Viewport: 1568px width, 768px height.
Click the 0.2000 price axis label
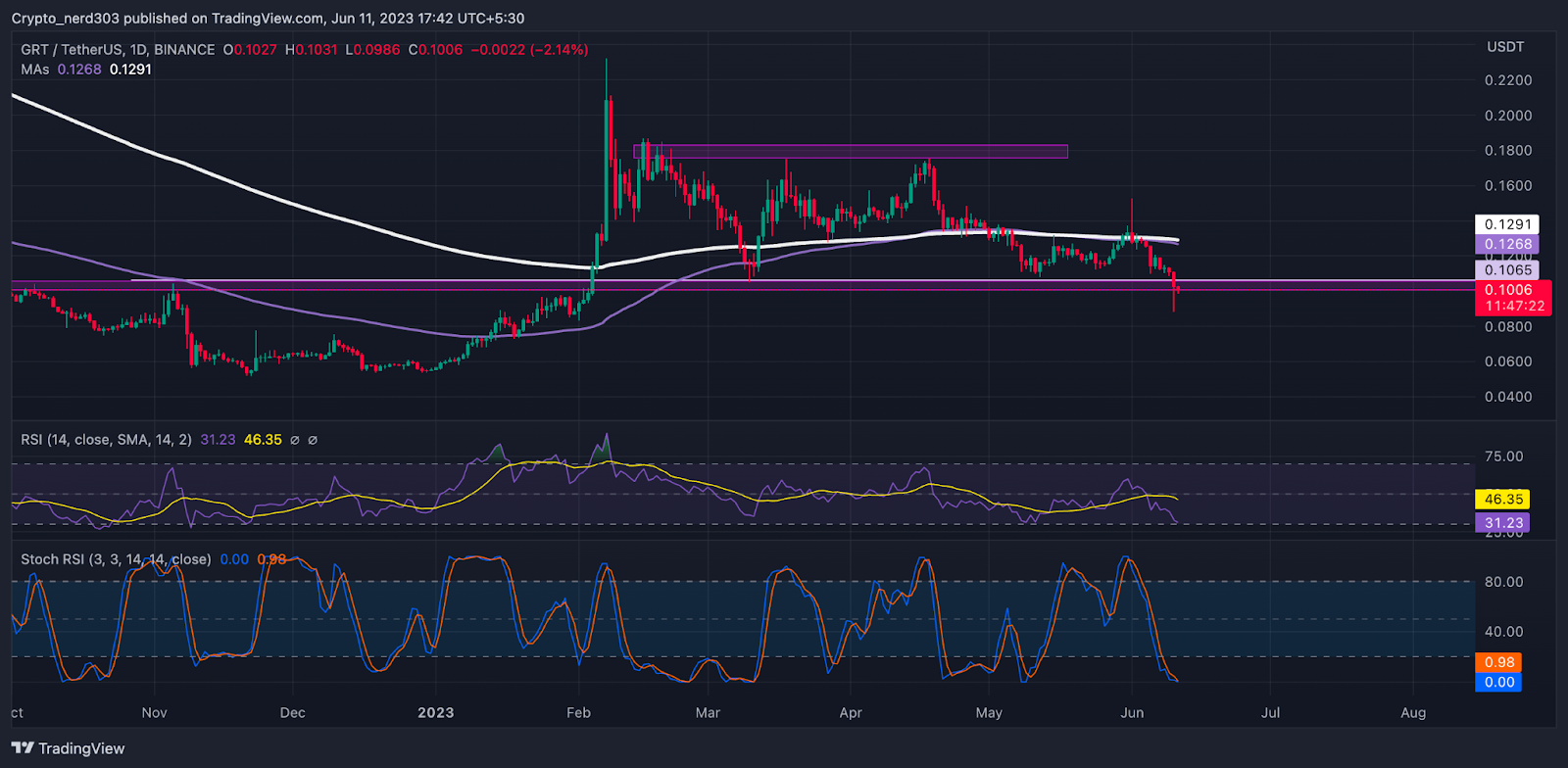point(1508,116)
